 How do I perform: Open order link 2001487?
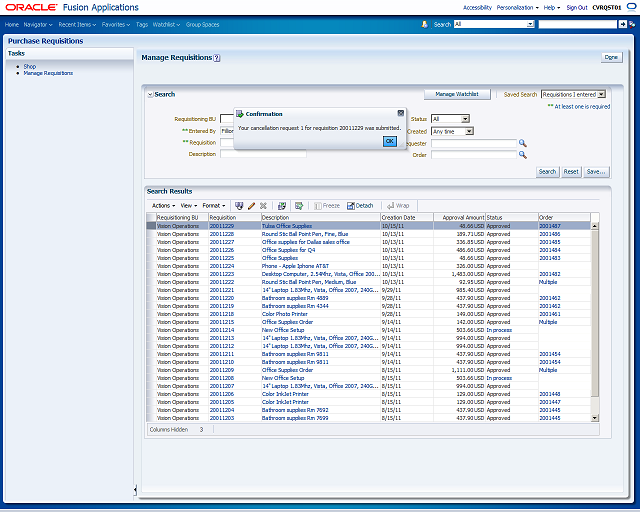(550, 226)
